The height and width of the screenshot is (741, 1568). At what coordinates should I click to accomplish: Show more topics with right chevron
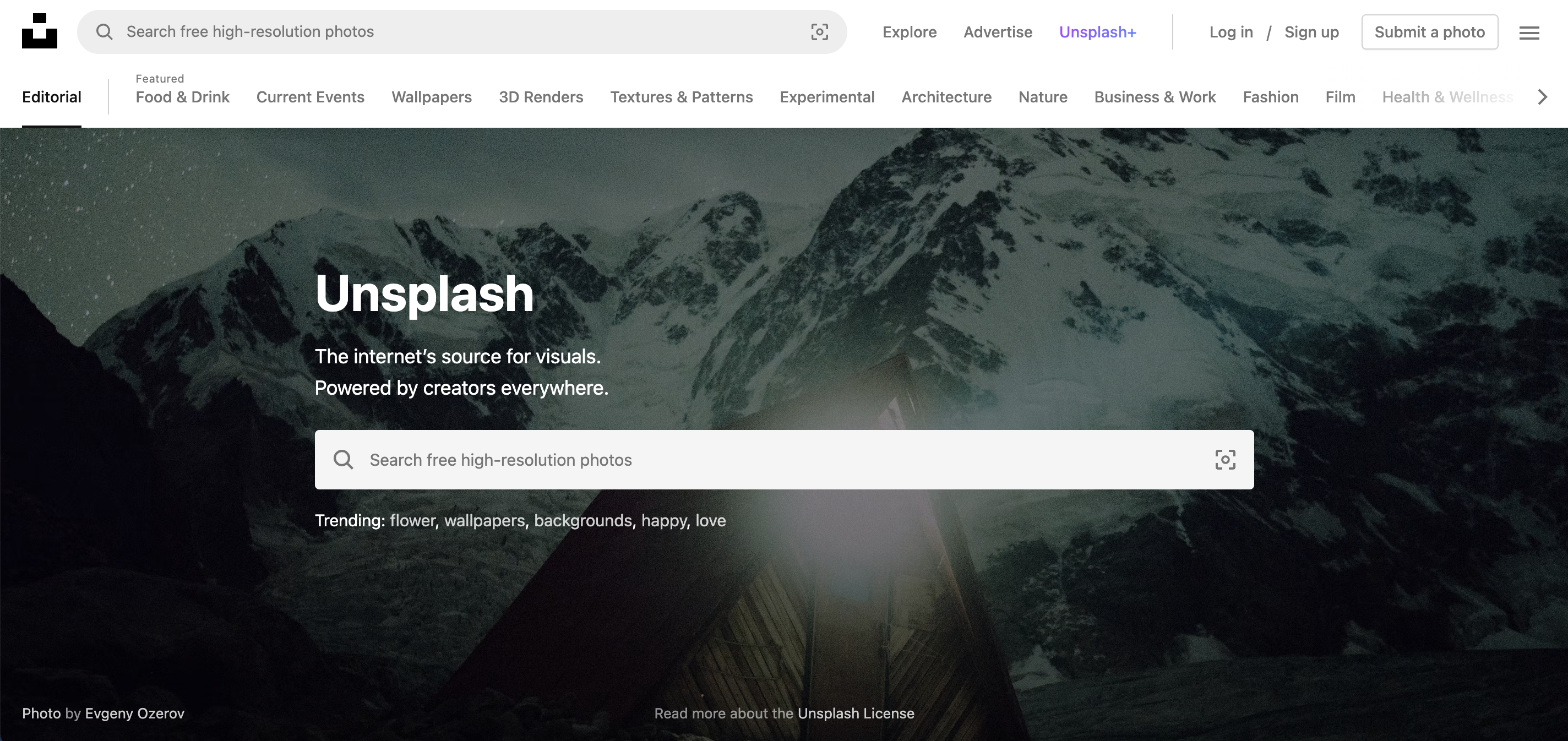1543,97
